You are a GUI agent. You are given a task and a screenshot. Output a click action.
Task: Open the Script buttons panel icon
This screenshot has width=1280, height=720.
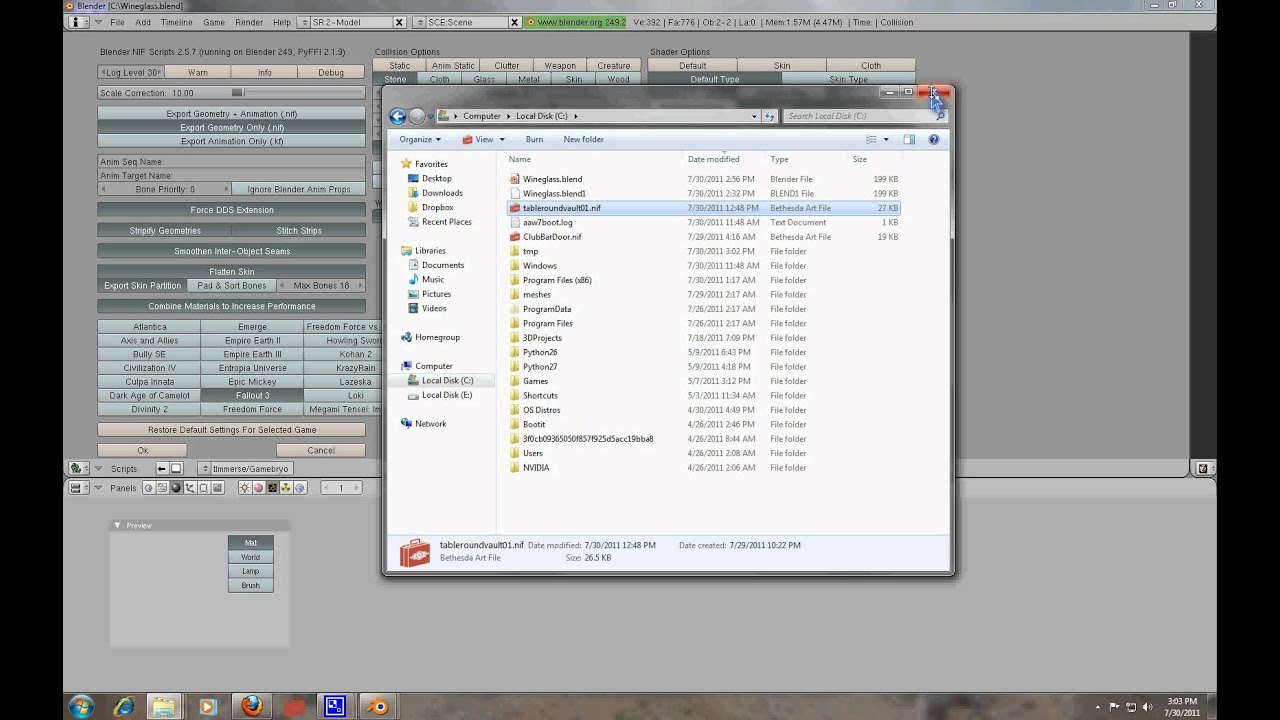162,488
